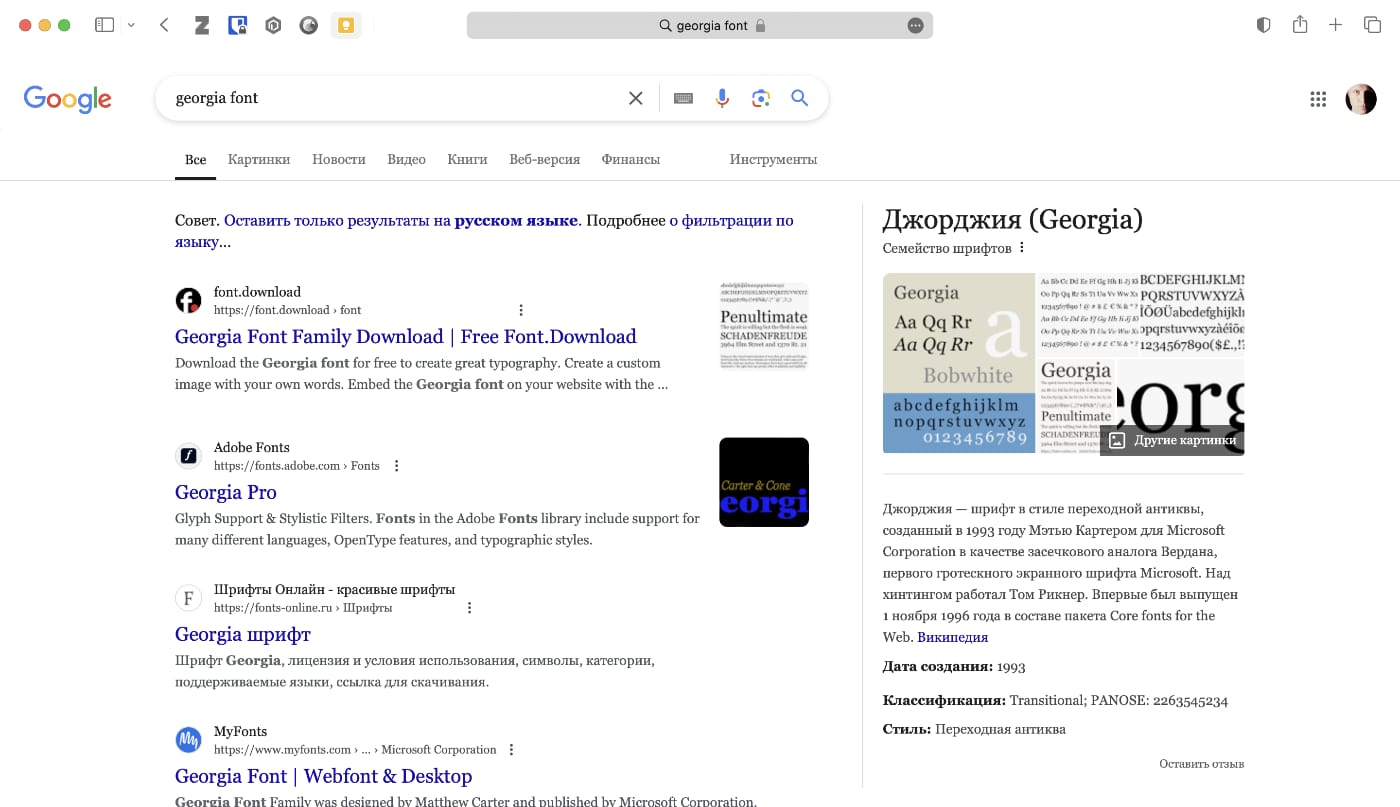Click Оставить отзыв feedback link
Viewport: 1400px width, 807px height.
tap(1201, 764)
